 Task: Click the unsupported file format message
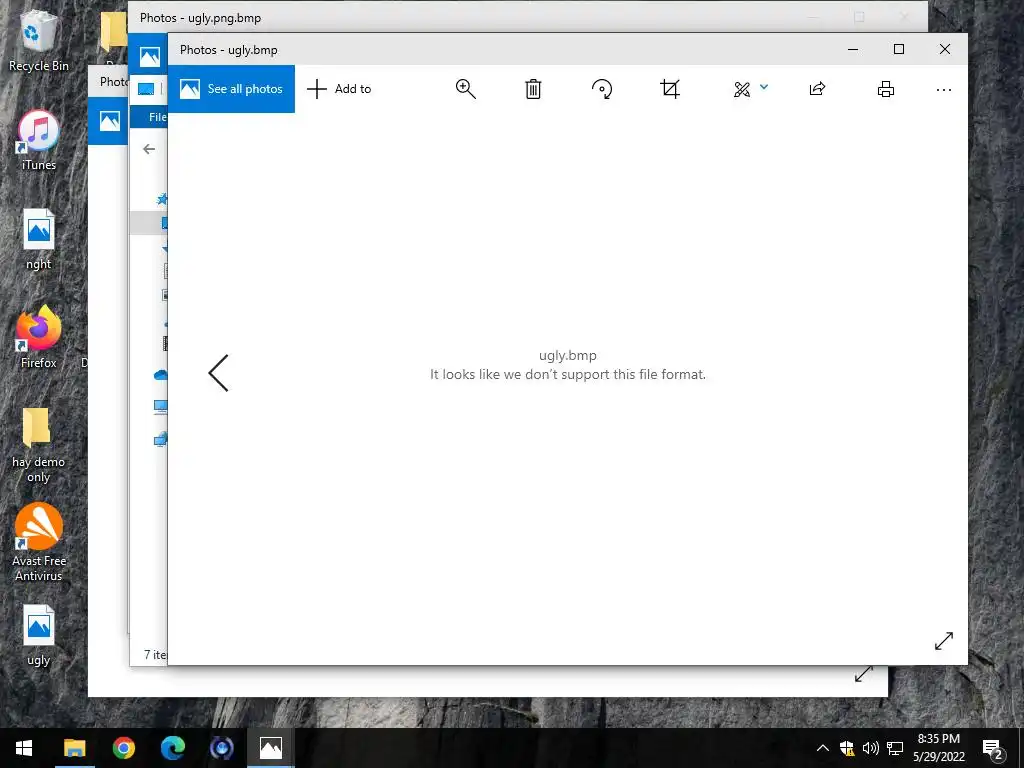click(568, 374)
